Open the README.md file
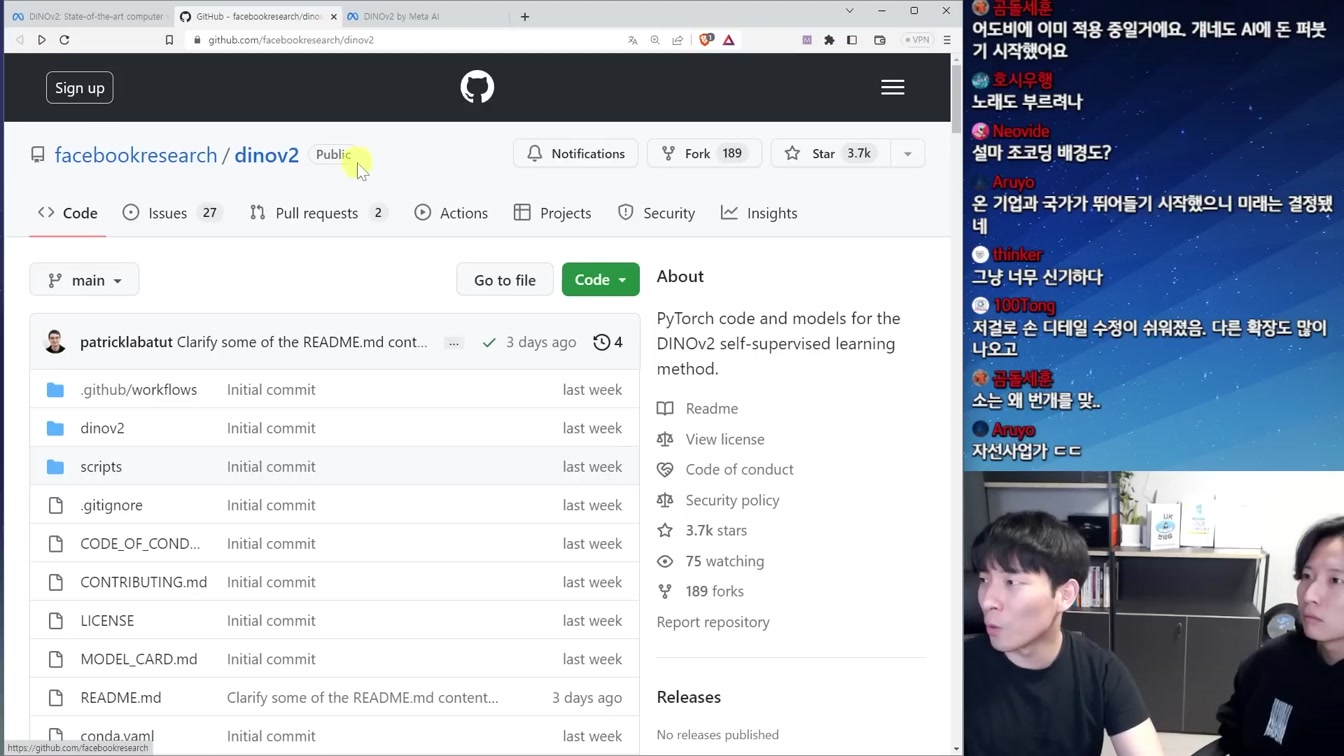This screenshot has width=1344, height=756. 121,698
